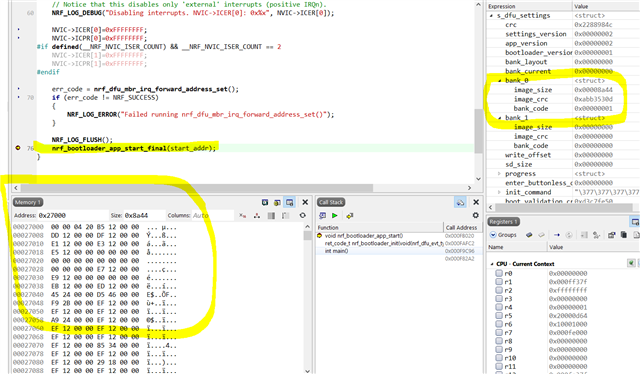Viewport: 640px width, 374px height.
Task: Click the grey columns icon in Memory toolbar
Action: [x=271, y=216]
